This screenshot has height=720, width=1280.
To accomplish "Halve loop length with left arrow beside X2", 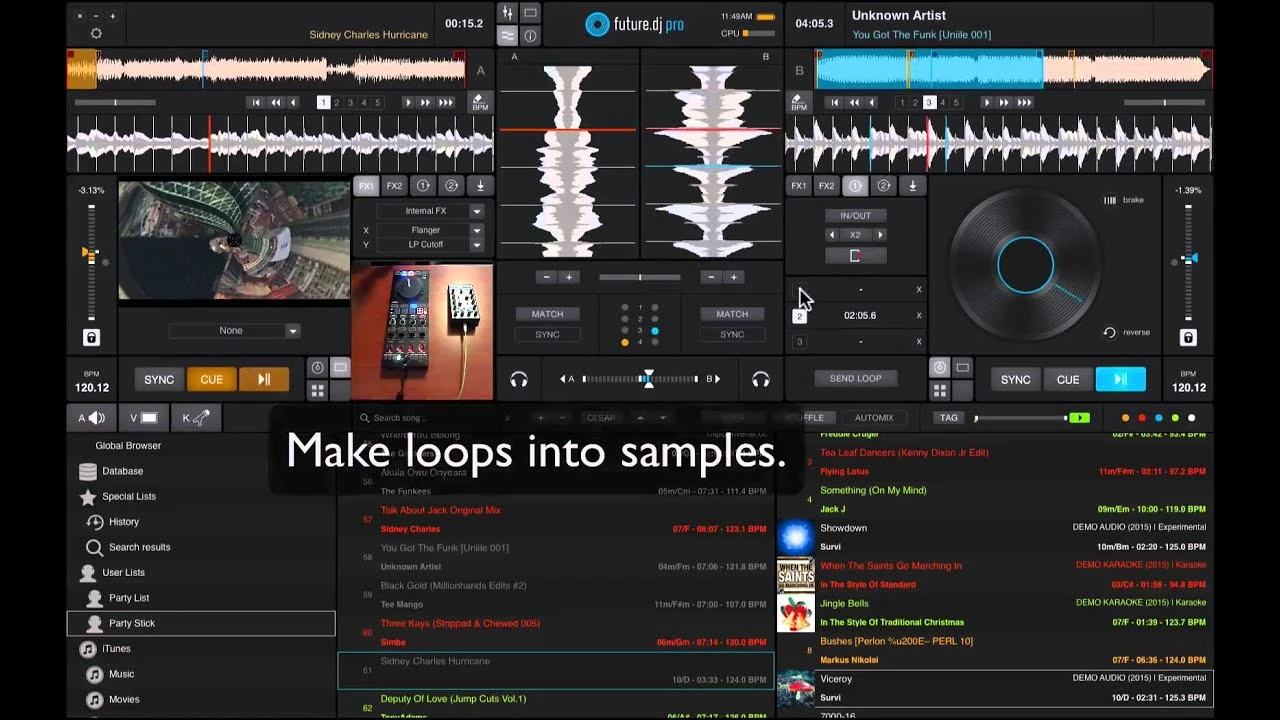I will coord(831,235).
